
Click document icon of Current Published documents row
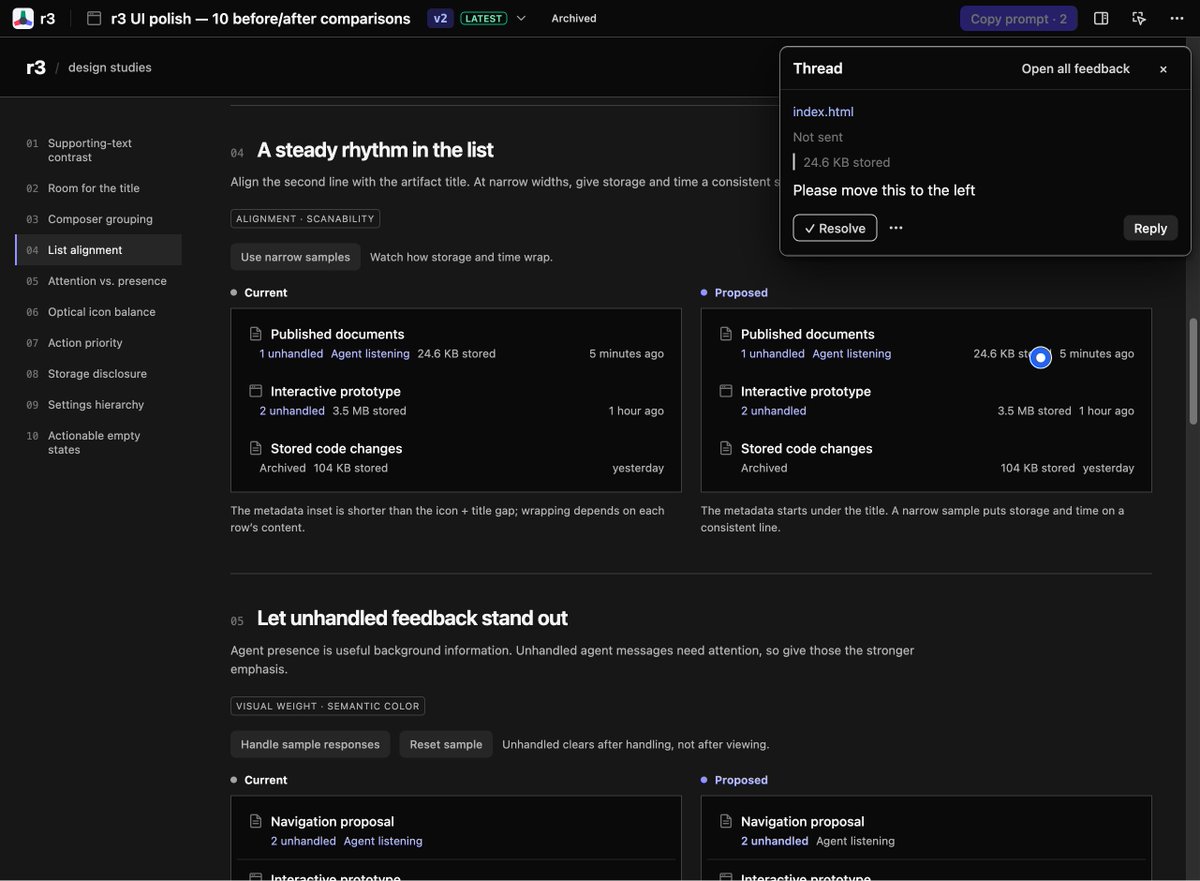[x=255, y=334]
